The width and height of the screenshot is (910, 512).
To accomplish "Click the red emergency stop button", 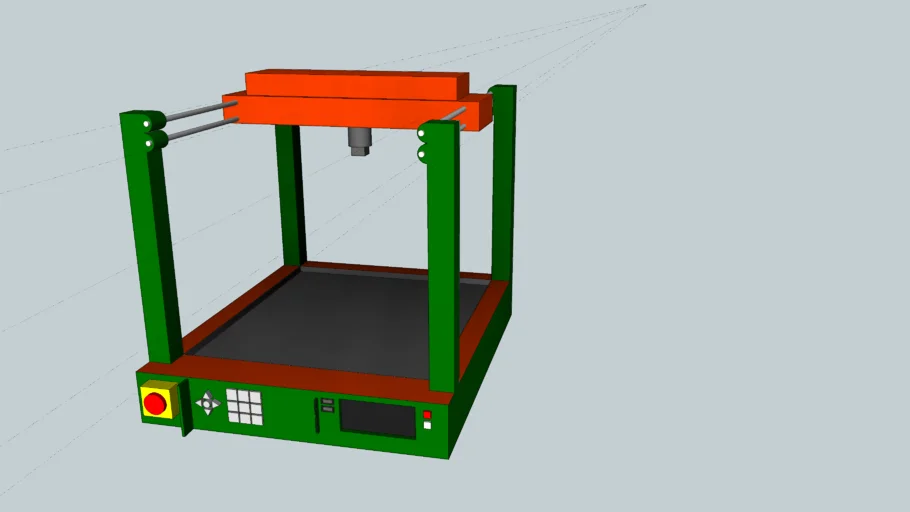I will (x=155, y=403).
